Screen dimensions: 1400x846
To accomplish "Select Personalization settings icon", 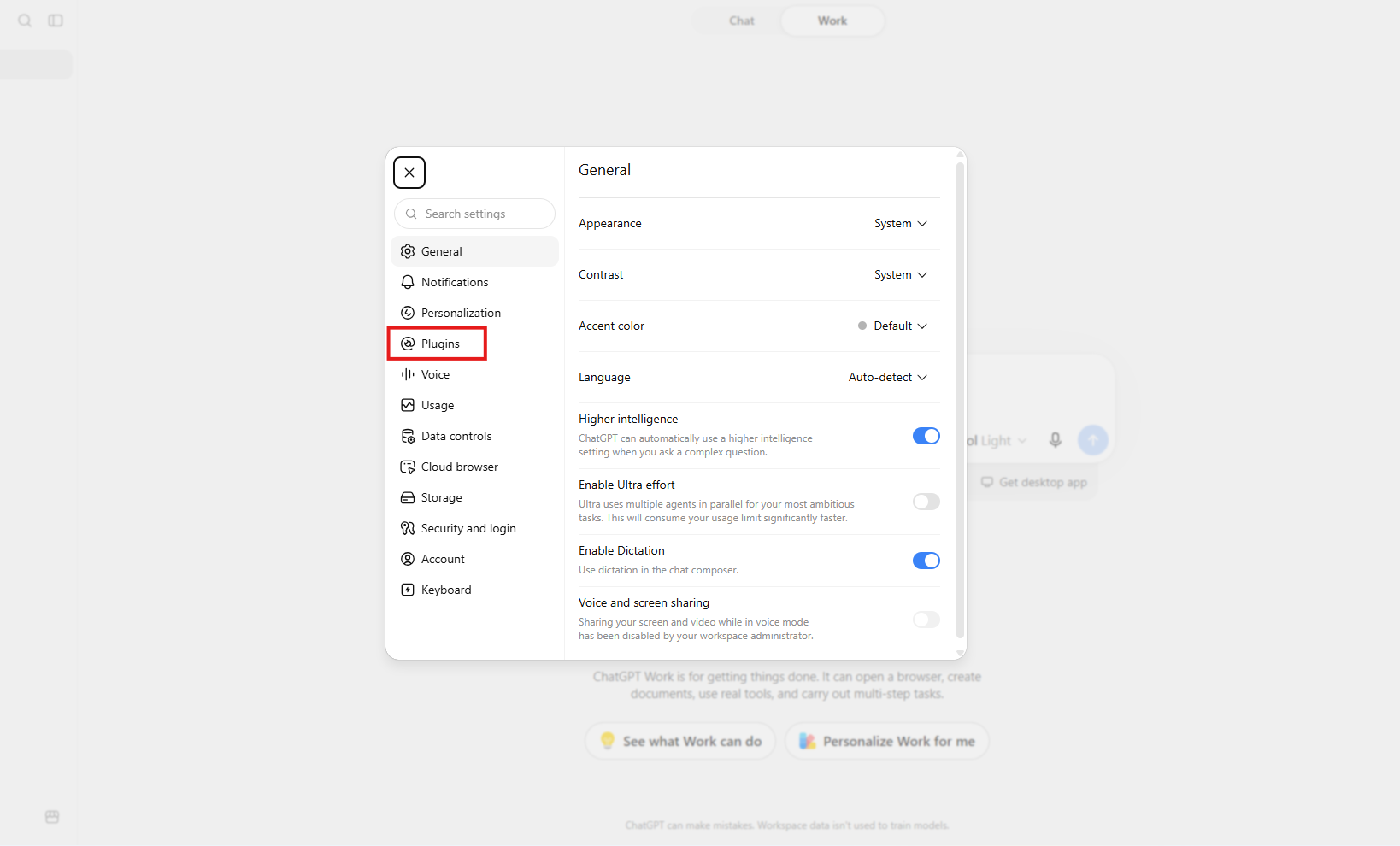I will [x=408, y=313].
